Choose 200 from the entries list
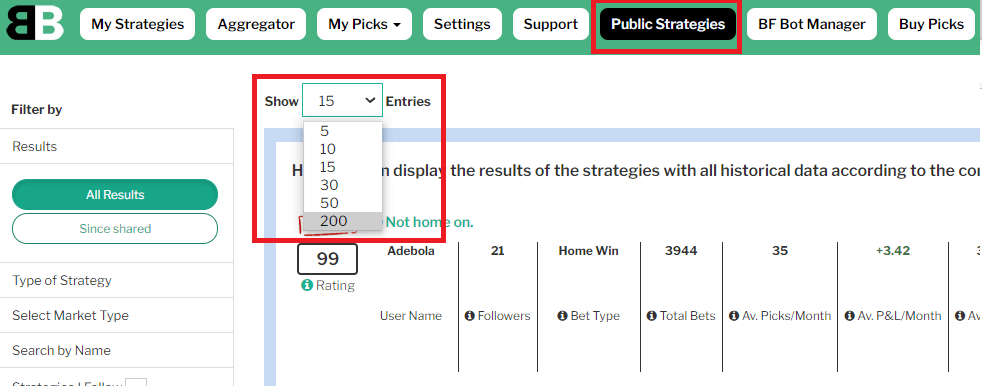The height and width of the screenshot is (386, 982). (x=343, y=221)
